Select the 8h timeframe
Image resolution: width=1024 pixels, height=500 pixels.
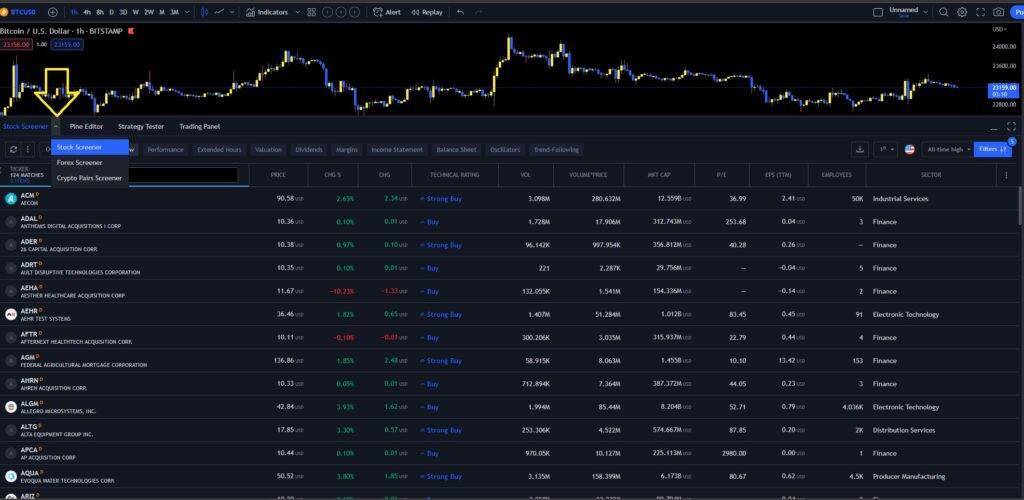100,12
